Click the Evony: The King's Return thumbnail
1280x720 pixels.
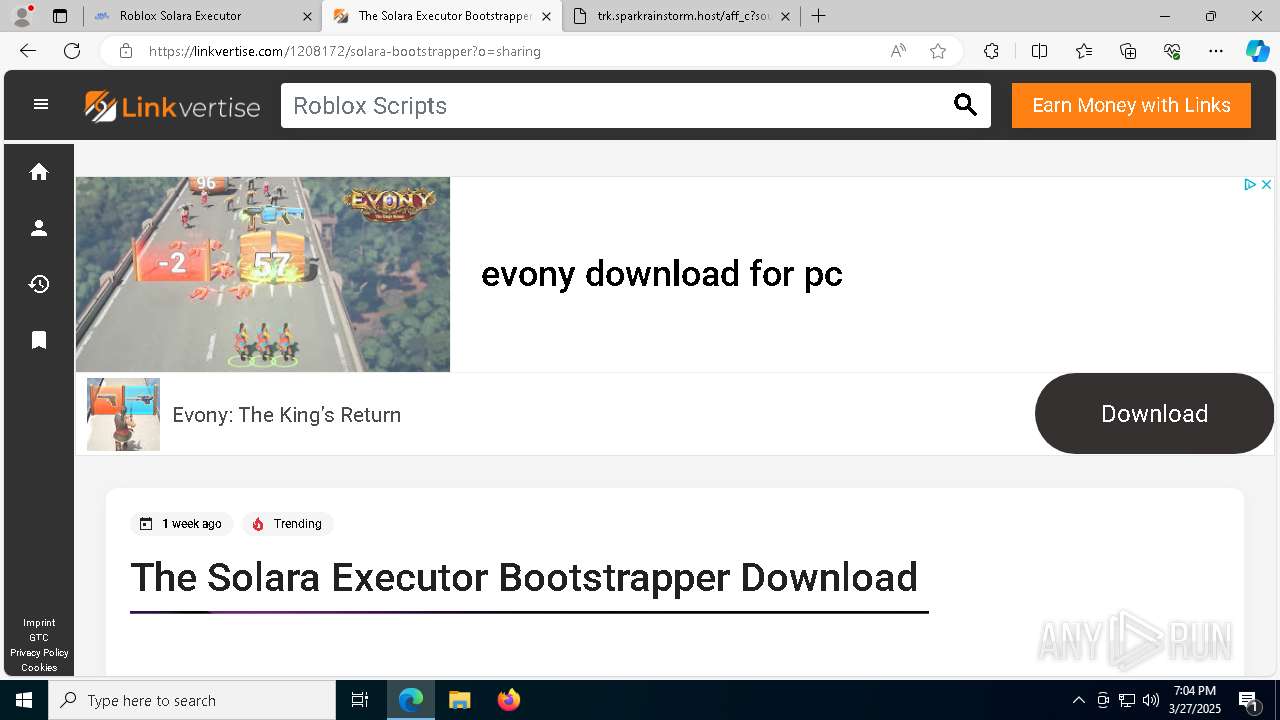pyautogui.click(x=123, y=414)
